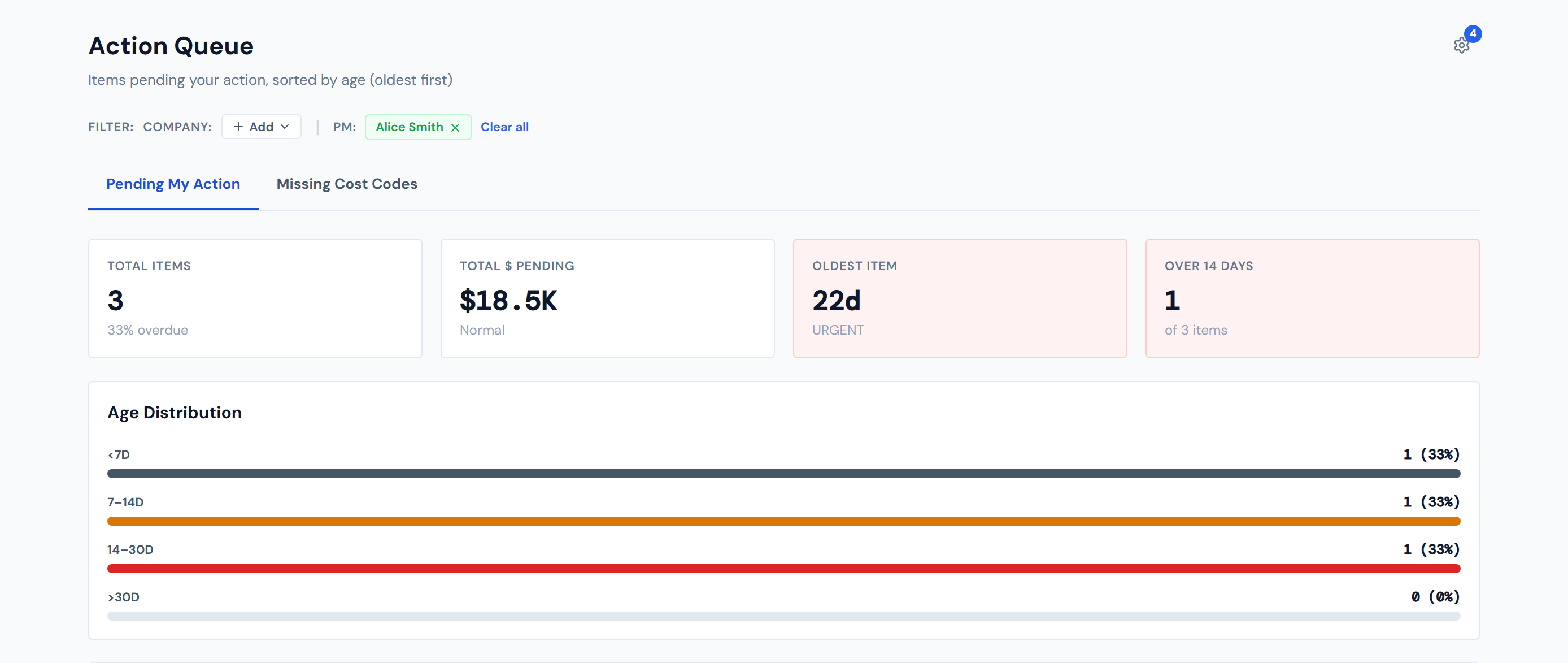This screenshot has height=663, width=1568.
Task: Open settings via the gear icon
Action: tap(1460, 46)
